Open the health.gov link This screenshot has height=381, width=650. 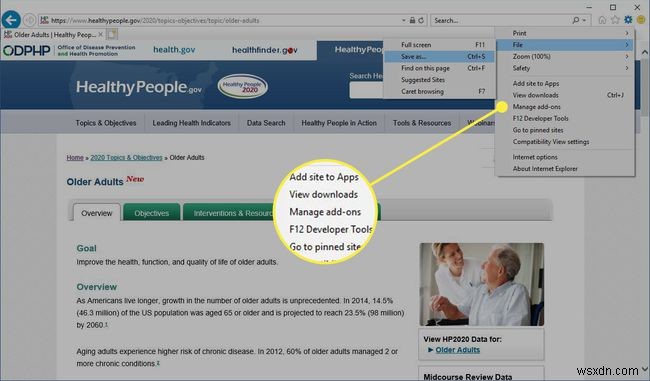[x=174, y=50]
